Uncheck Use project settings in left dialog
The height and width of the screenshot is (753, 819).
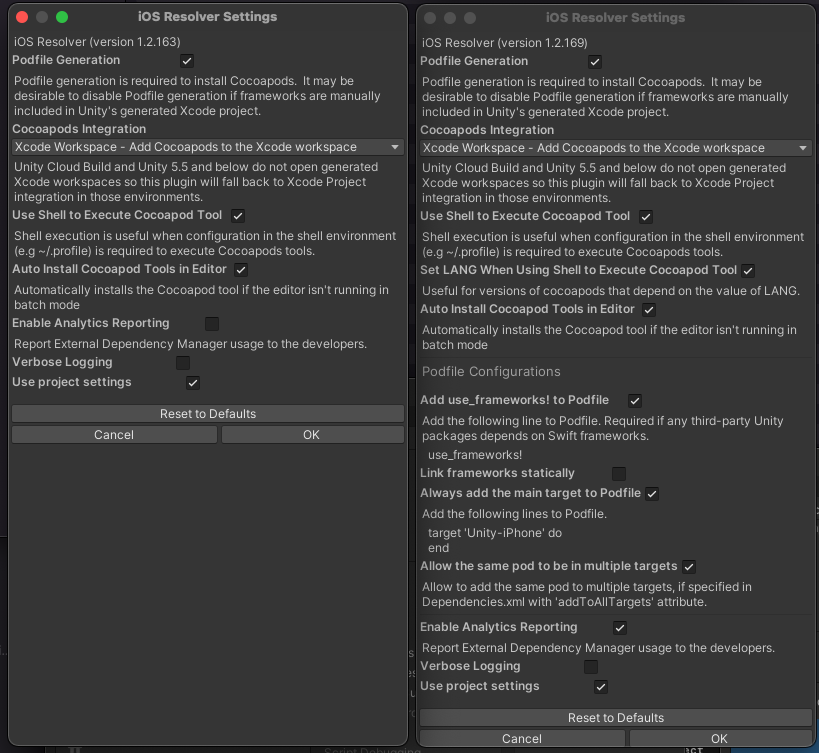click(191, 382)
